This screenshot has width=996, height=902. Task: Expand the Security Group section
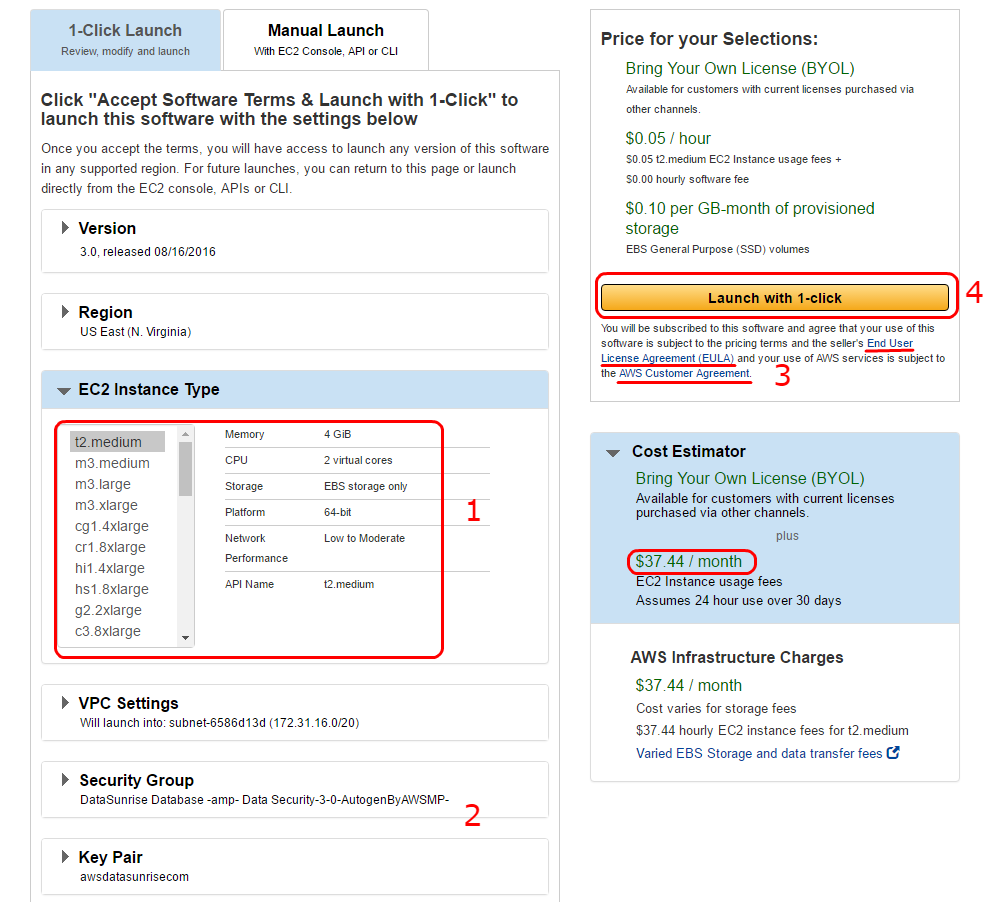pos(65,779)
